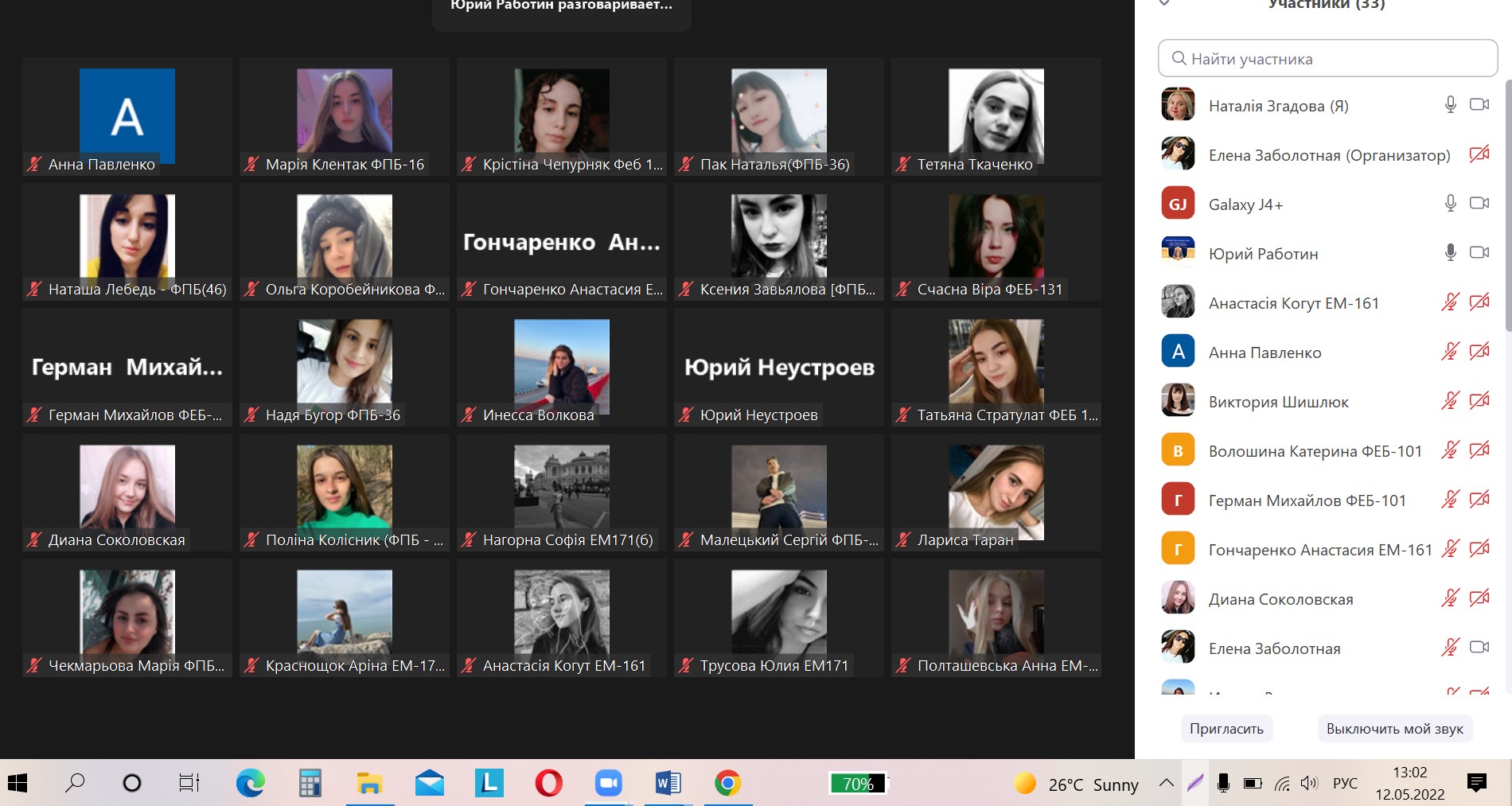Show hidden system tray icons
Image resolution: width=1512 pixels, height=806 pixels.
click(1166, 783)
